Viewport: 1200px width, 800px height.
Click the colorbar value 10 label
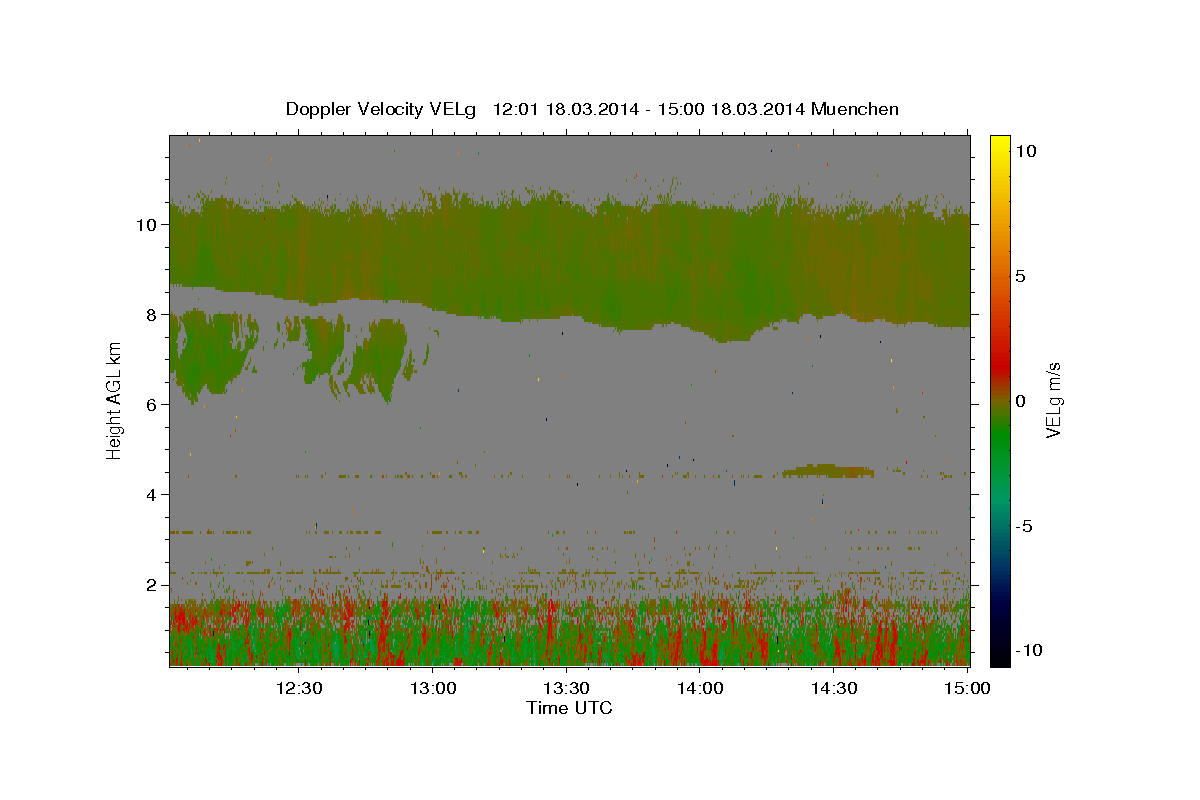(x=1026, y=151)
